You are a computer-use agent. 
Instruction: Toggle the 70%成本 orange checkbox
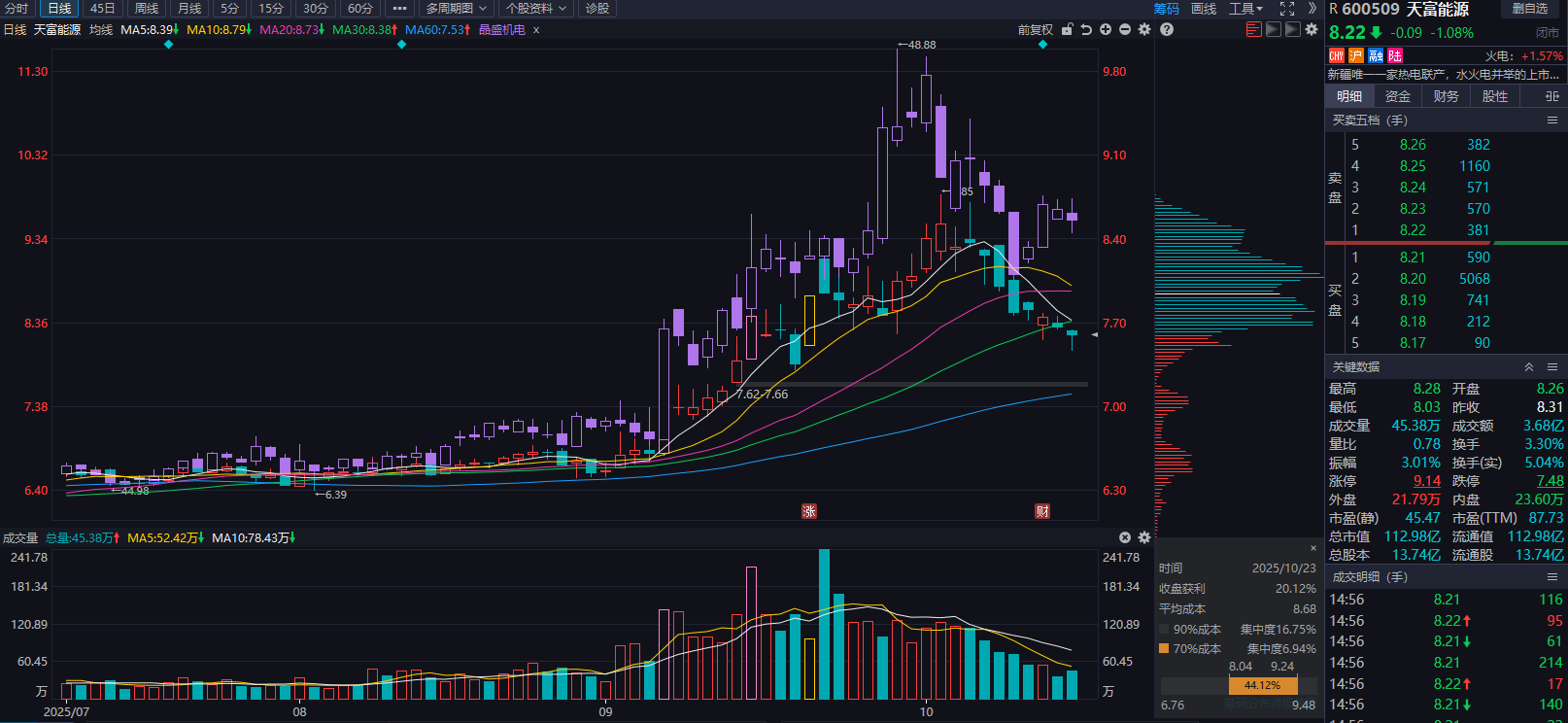coord(1165,648)
